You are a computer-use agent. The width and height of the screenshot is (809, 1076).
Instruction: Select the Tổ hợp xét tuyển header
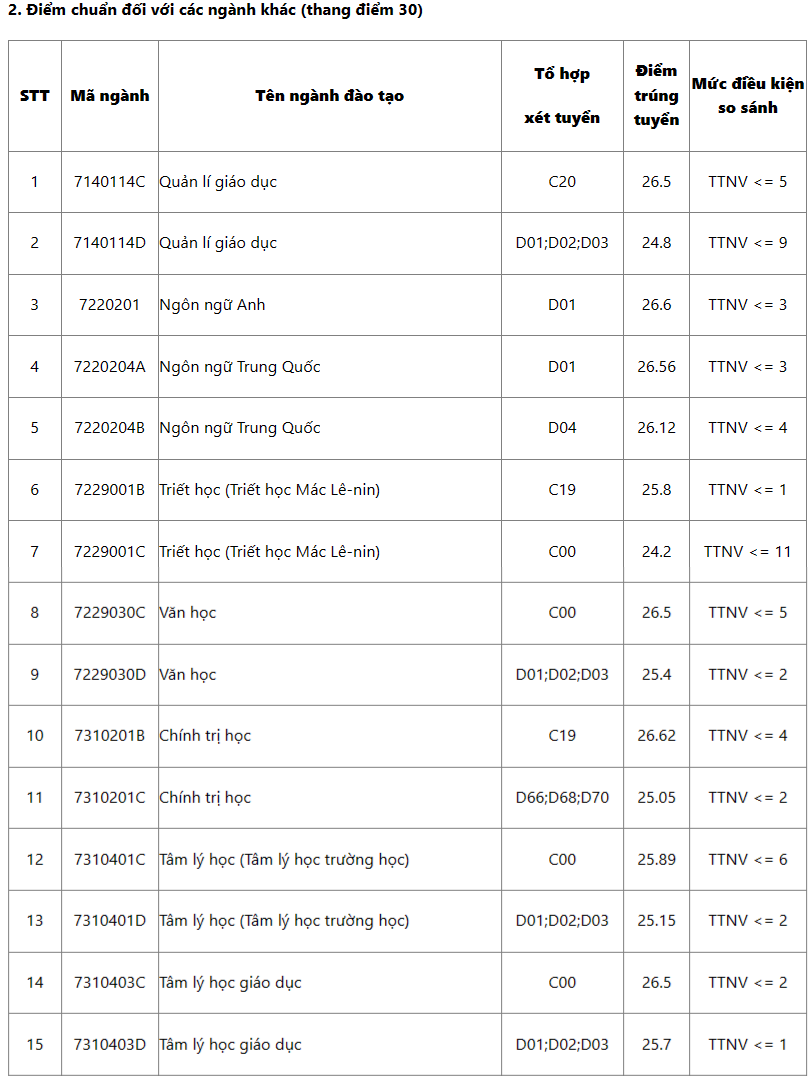tap(562, 96)
